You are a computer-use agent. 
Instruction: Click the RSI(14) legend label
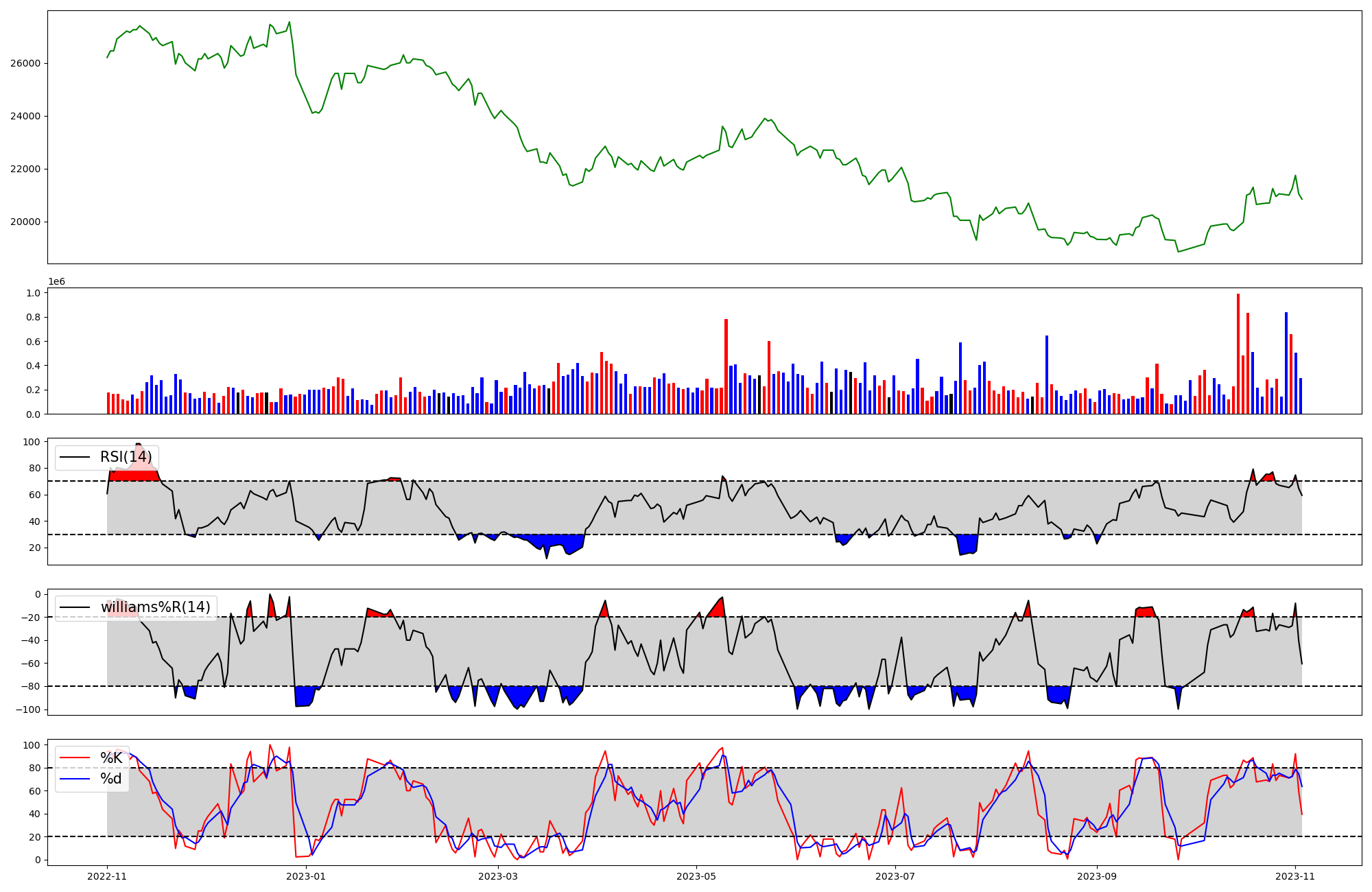pos(126,457)
